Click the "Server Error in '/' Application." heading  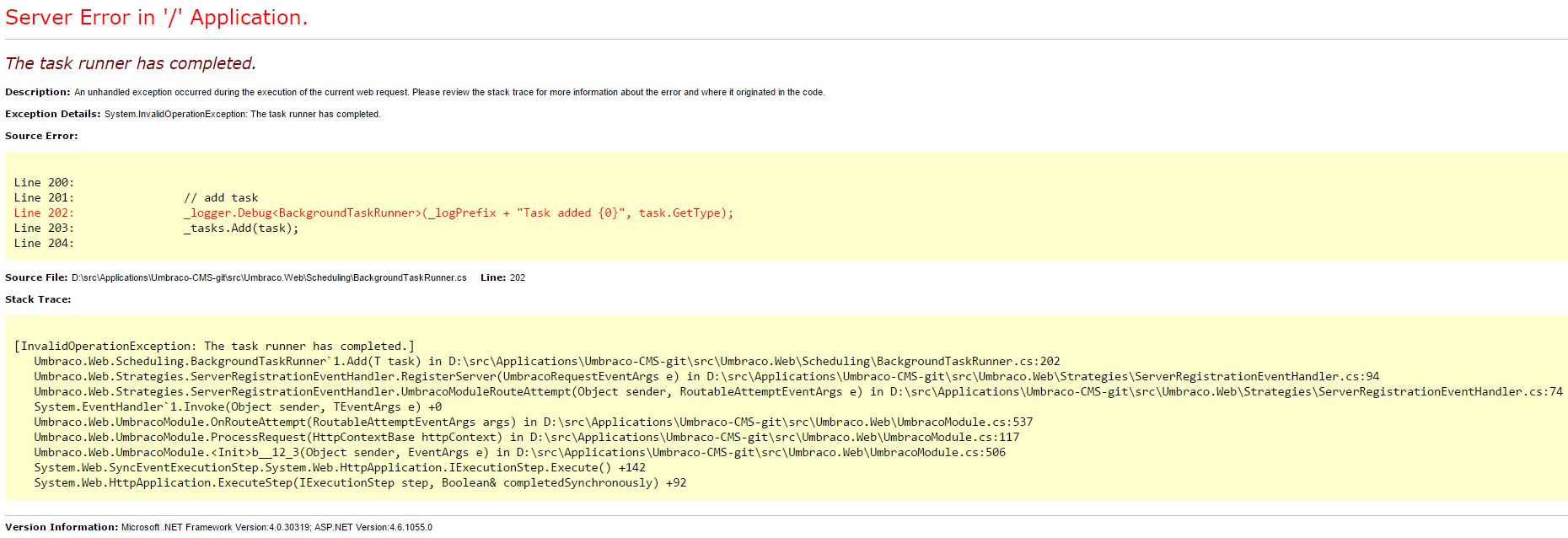point(157,18)
